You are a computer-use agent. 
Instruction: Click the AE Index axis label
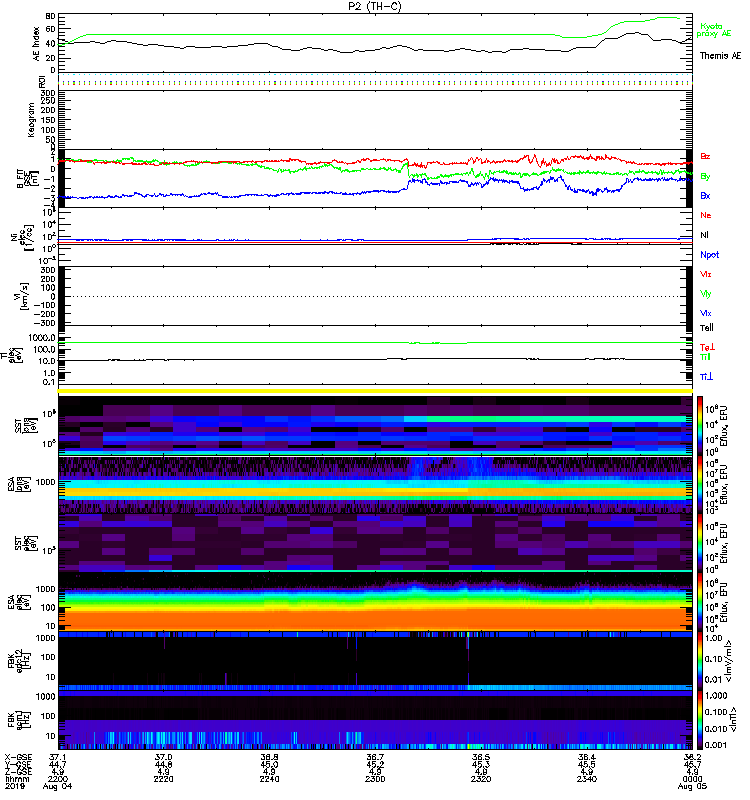(x=36, y=44)
